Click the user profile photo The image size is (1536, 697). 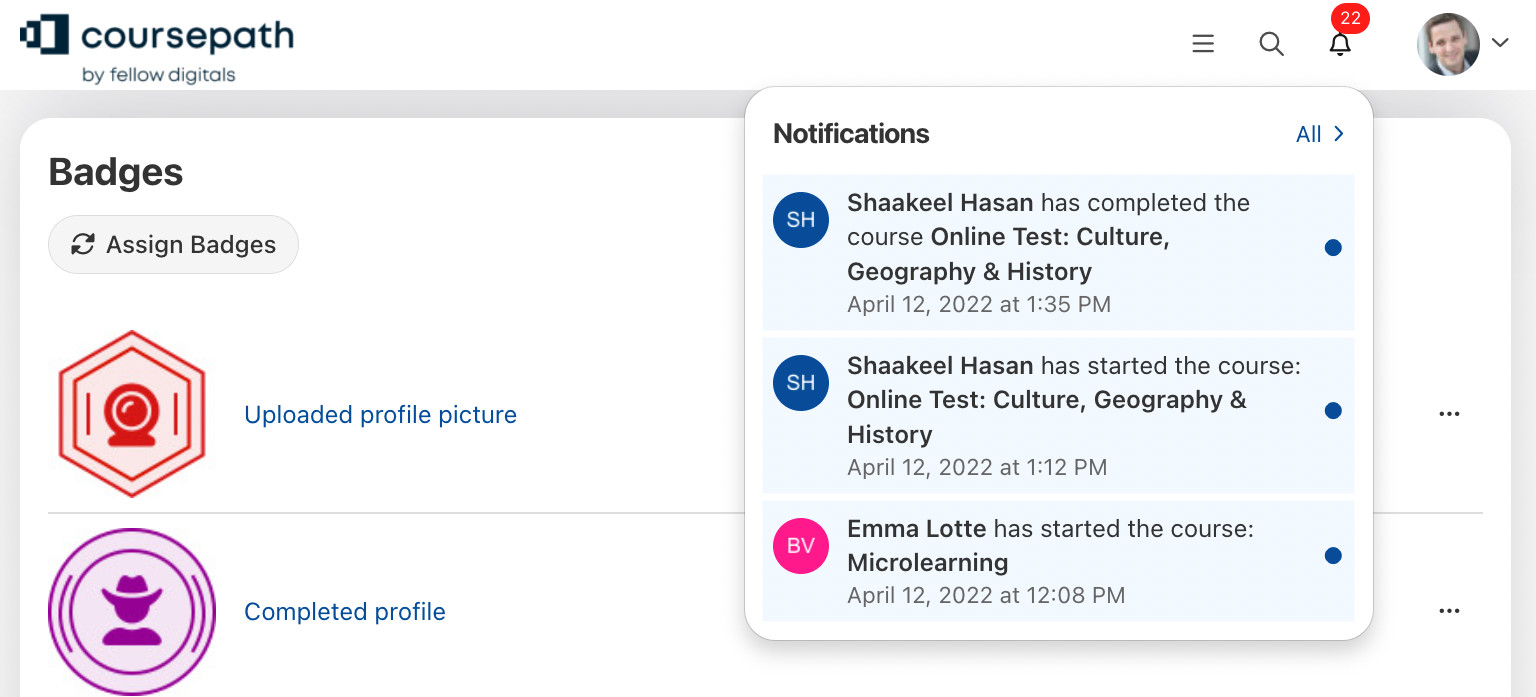[x=1447, y=44]
